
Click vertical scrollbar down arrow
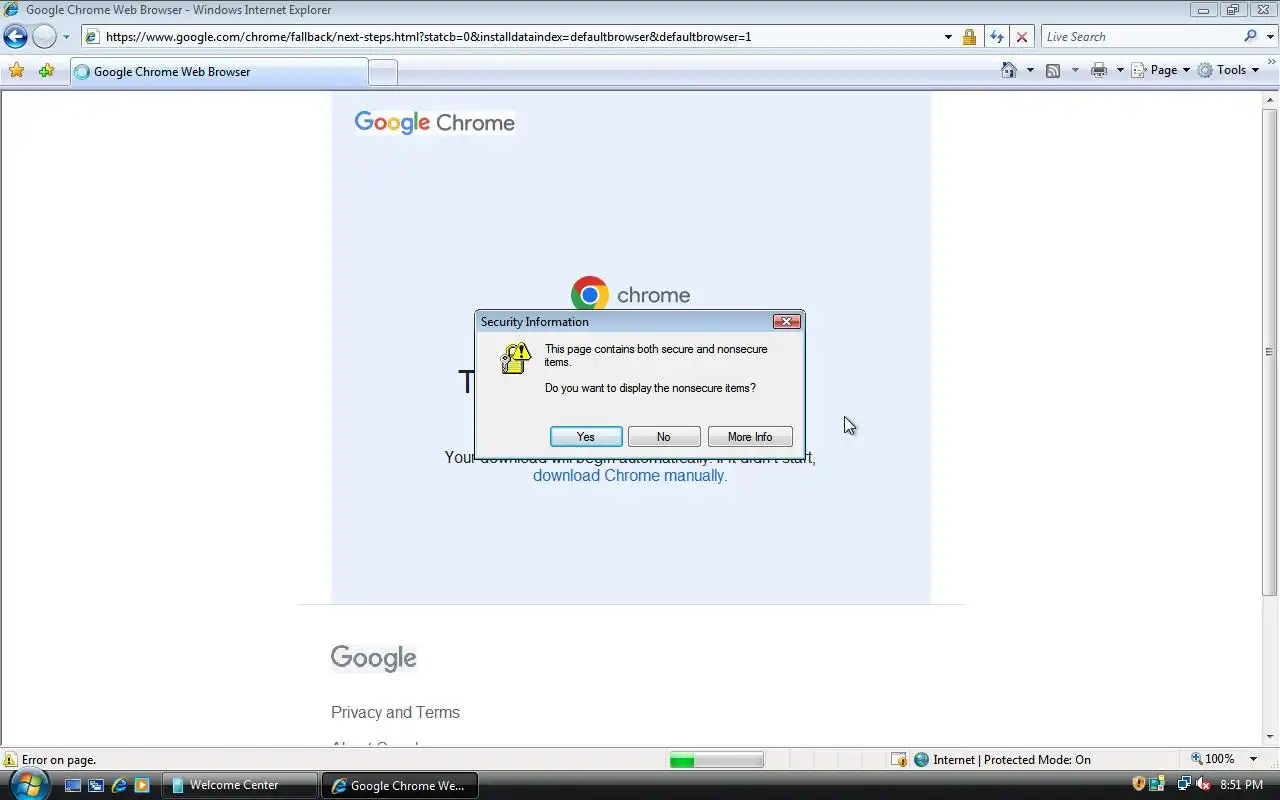point(1271,737)
